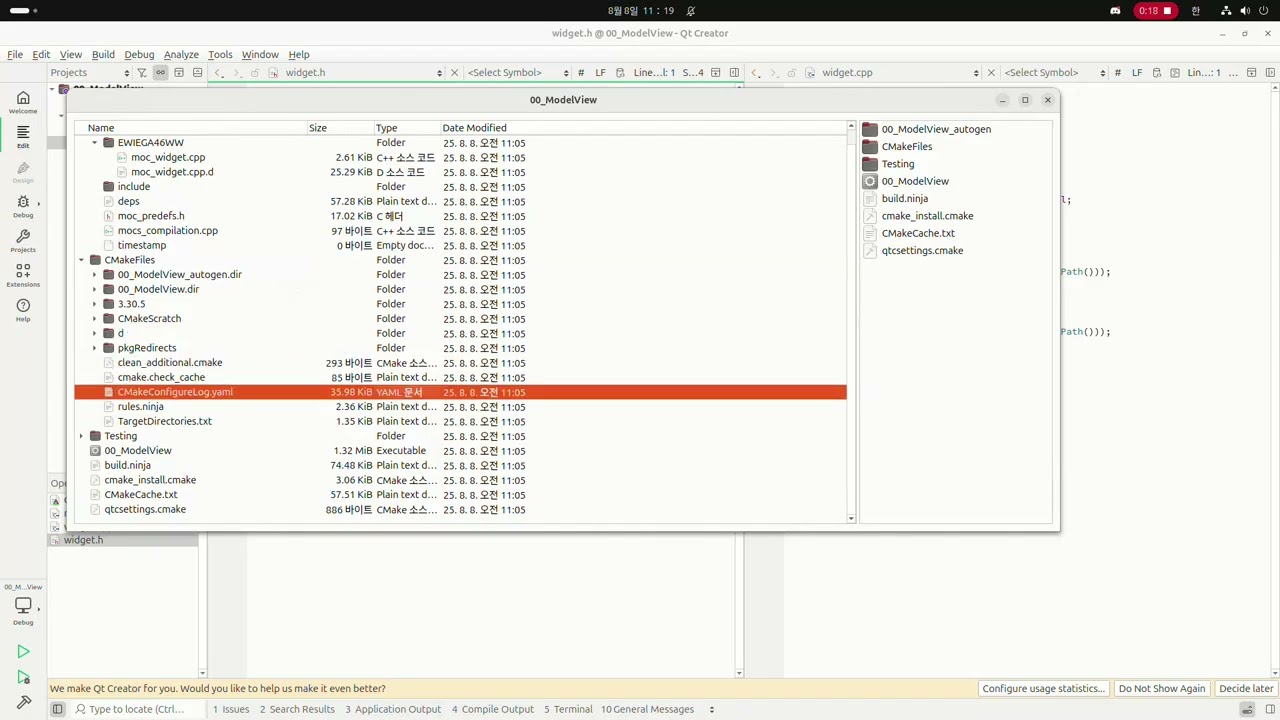Show the Compile Output pane

pos(493,709)
